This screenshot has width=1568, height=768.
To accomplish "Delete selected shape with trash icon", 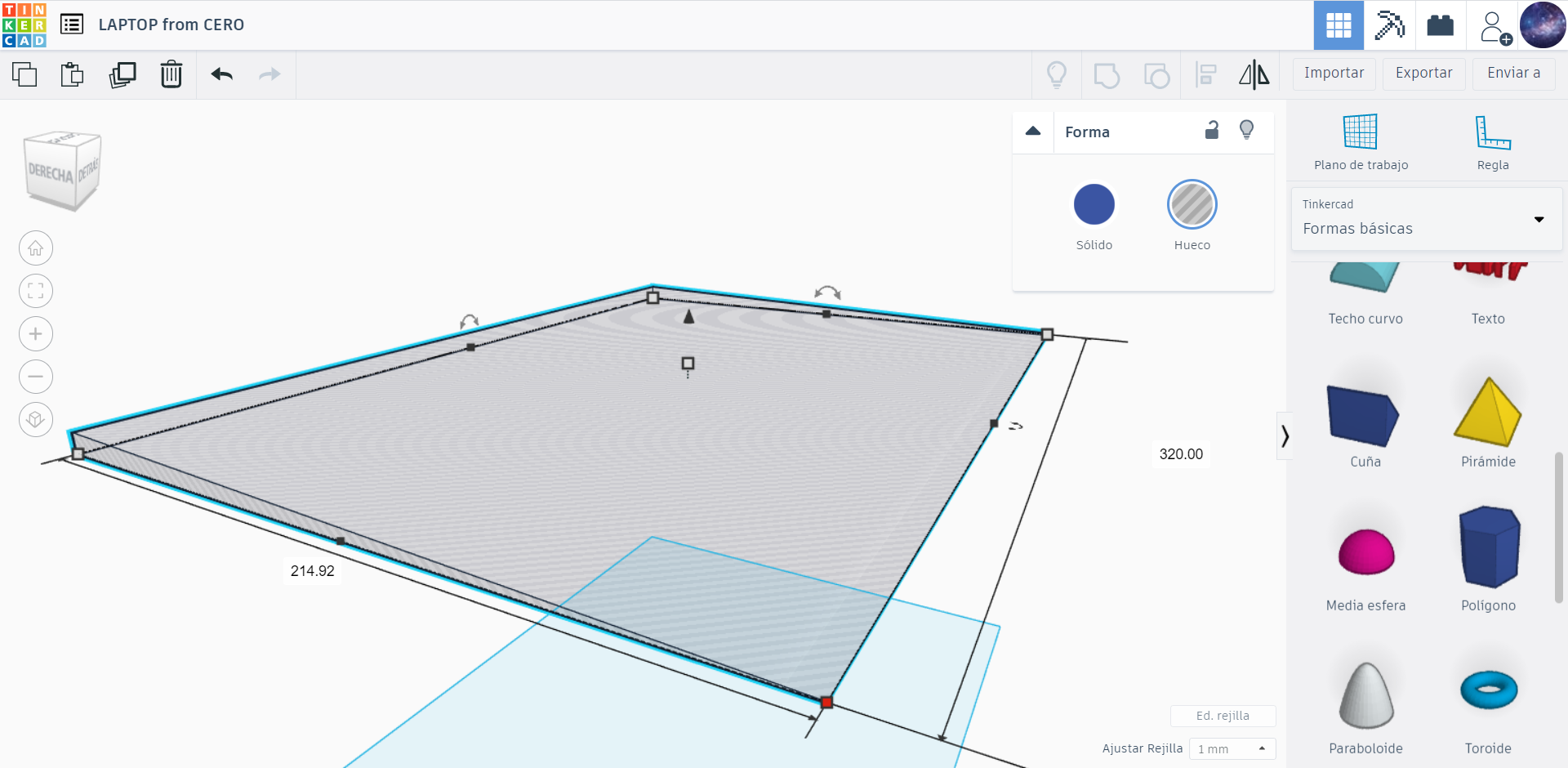I will [171, 74].
